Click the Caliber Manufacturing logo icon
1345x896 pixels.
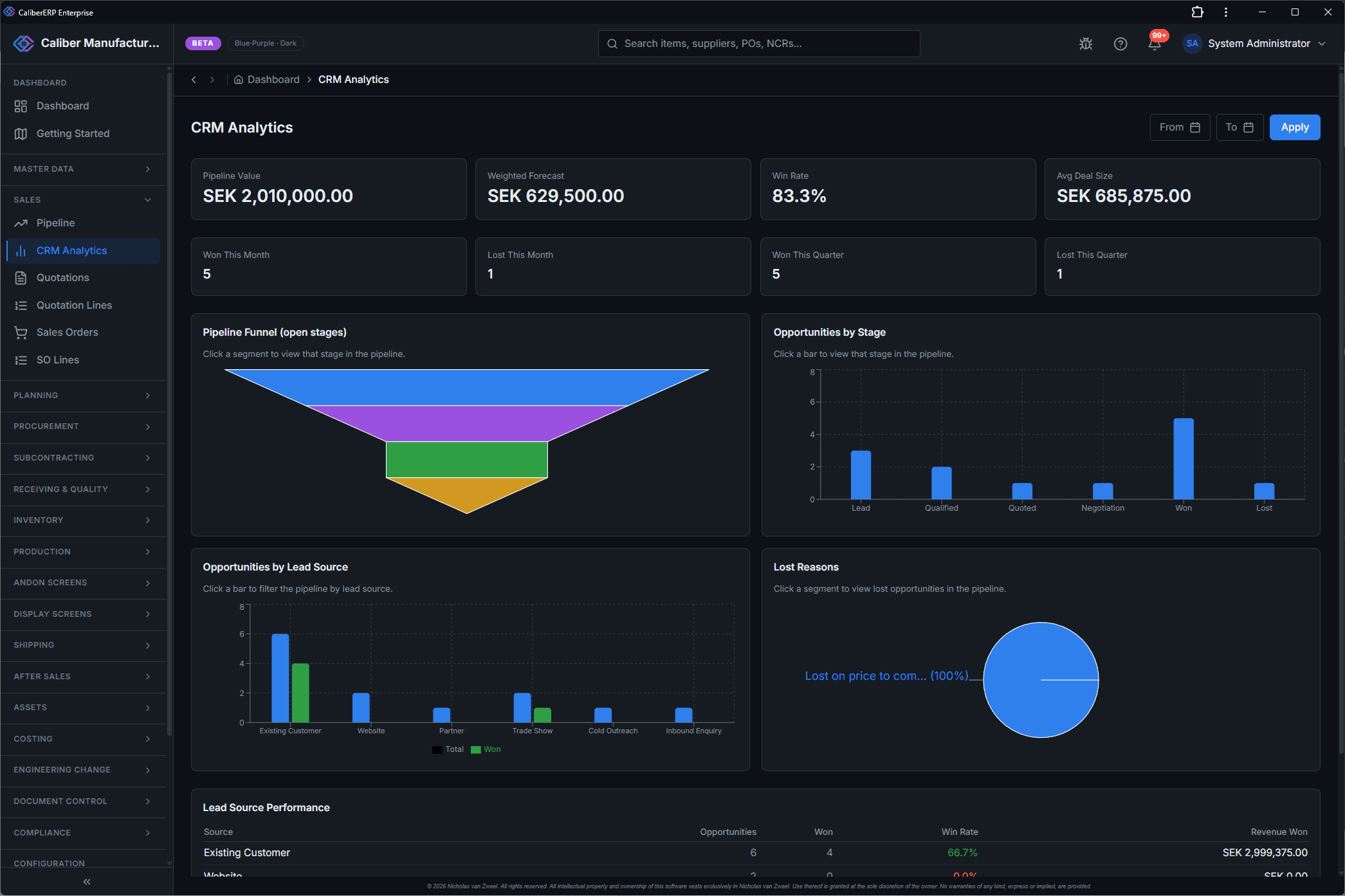(x=24, y=43)
